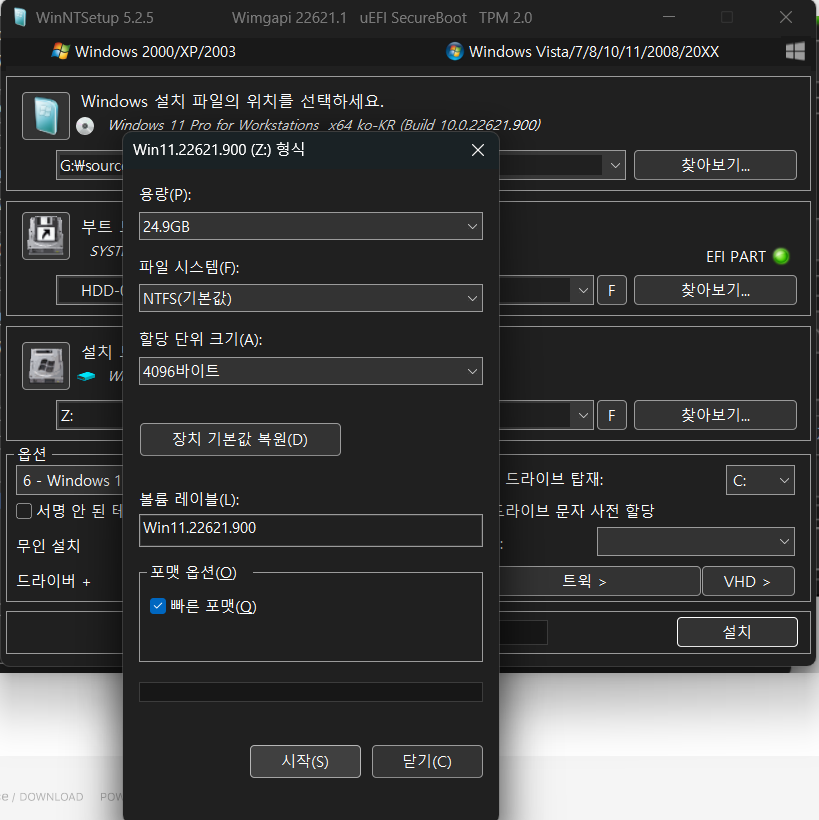Browse for the boot drive location
The height and width of the screenshot is (820, 819).
715,290
